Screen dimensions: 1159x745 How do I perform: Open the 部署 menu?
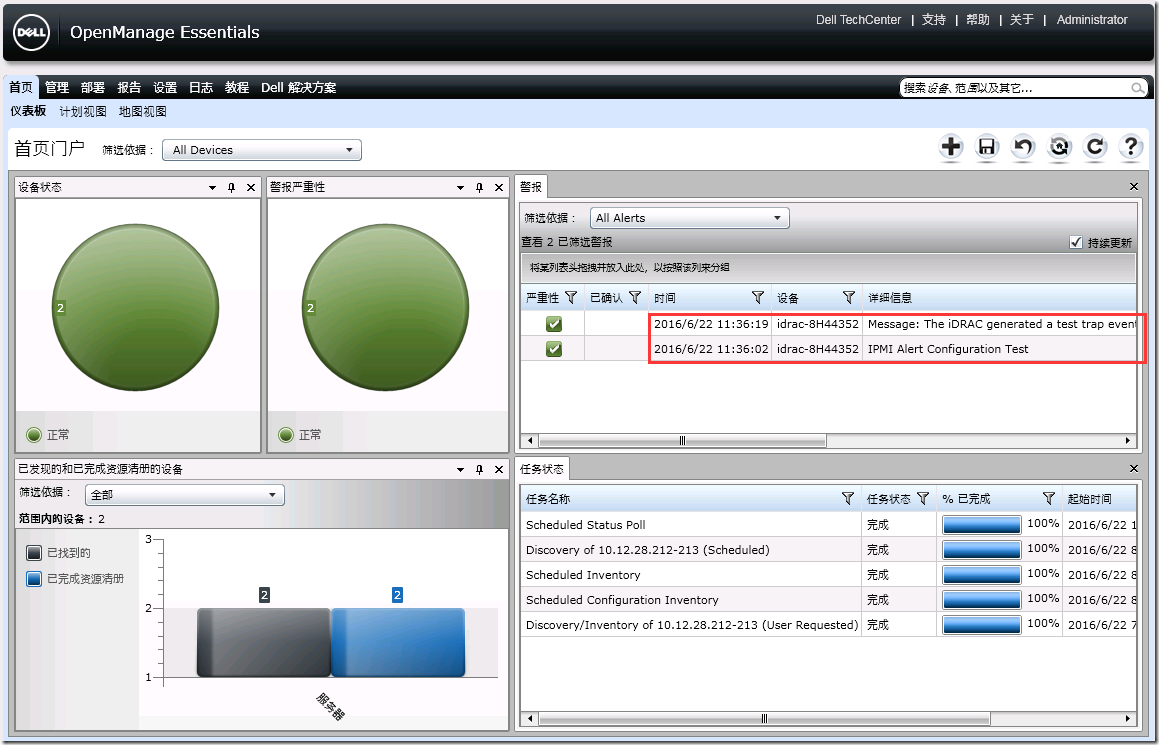tap(93, 87)
